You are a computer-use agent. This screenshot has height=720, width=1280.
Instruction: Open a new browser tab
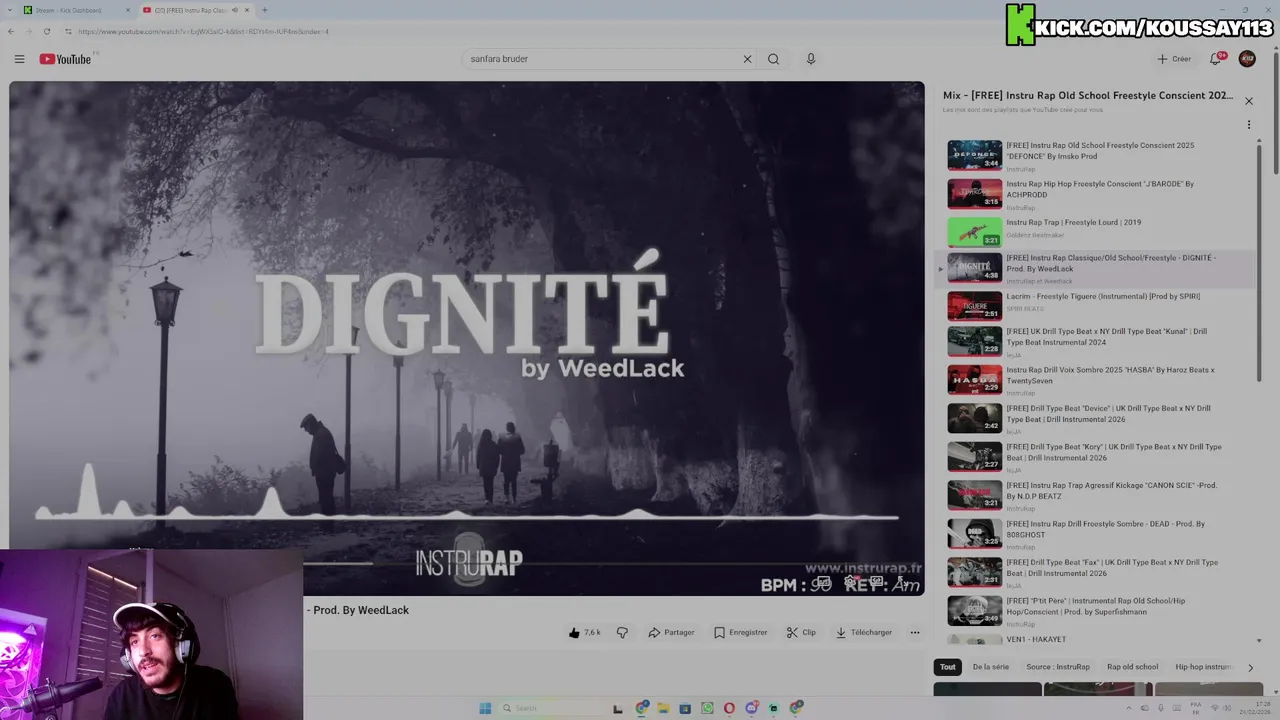click(x=264, y=10)
